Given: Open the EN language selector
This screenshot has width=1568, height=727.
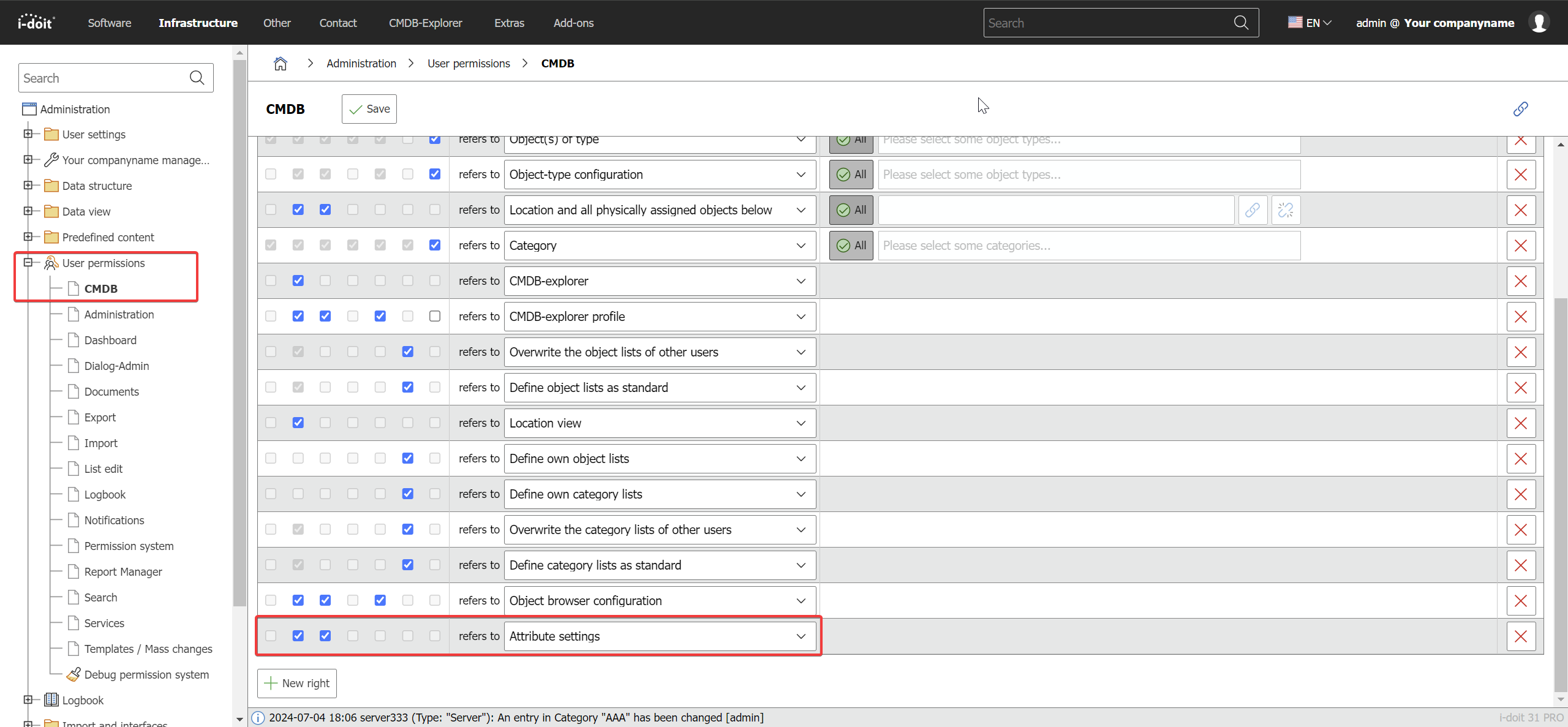Looking at the screenshot, I should pyautogui.click(x=1310, y=23).
